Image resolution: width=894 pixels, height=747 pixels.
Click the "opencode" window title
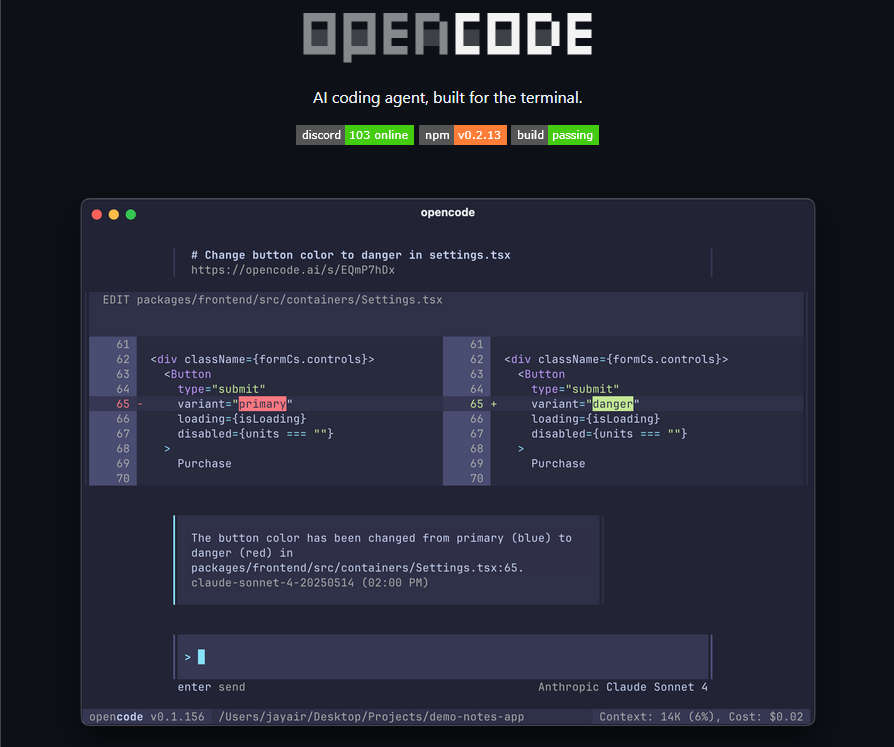448,212
